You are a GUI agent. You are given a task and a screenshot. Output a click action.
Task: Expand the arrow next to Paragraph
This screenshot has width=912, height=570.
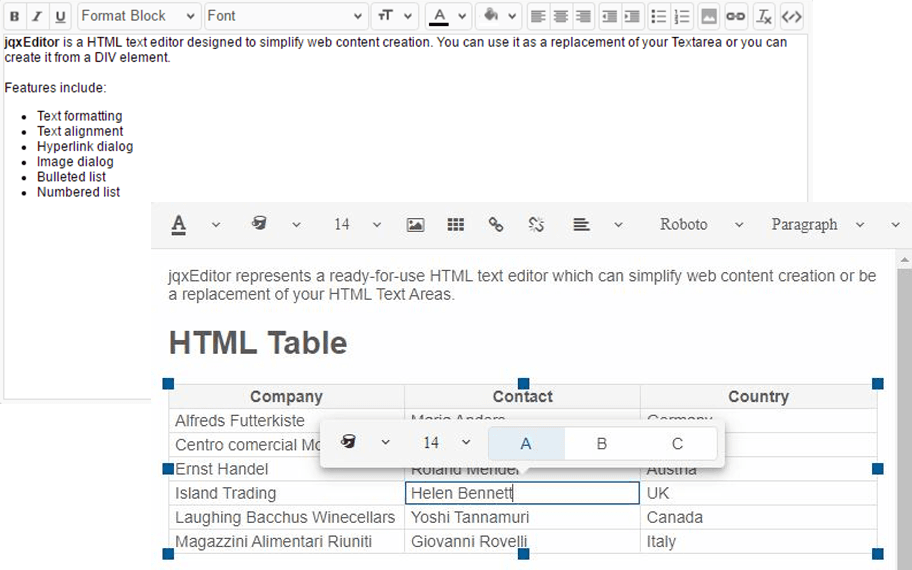click(860, 225)
